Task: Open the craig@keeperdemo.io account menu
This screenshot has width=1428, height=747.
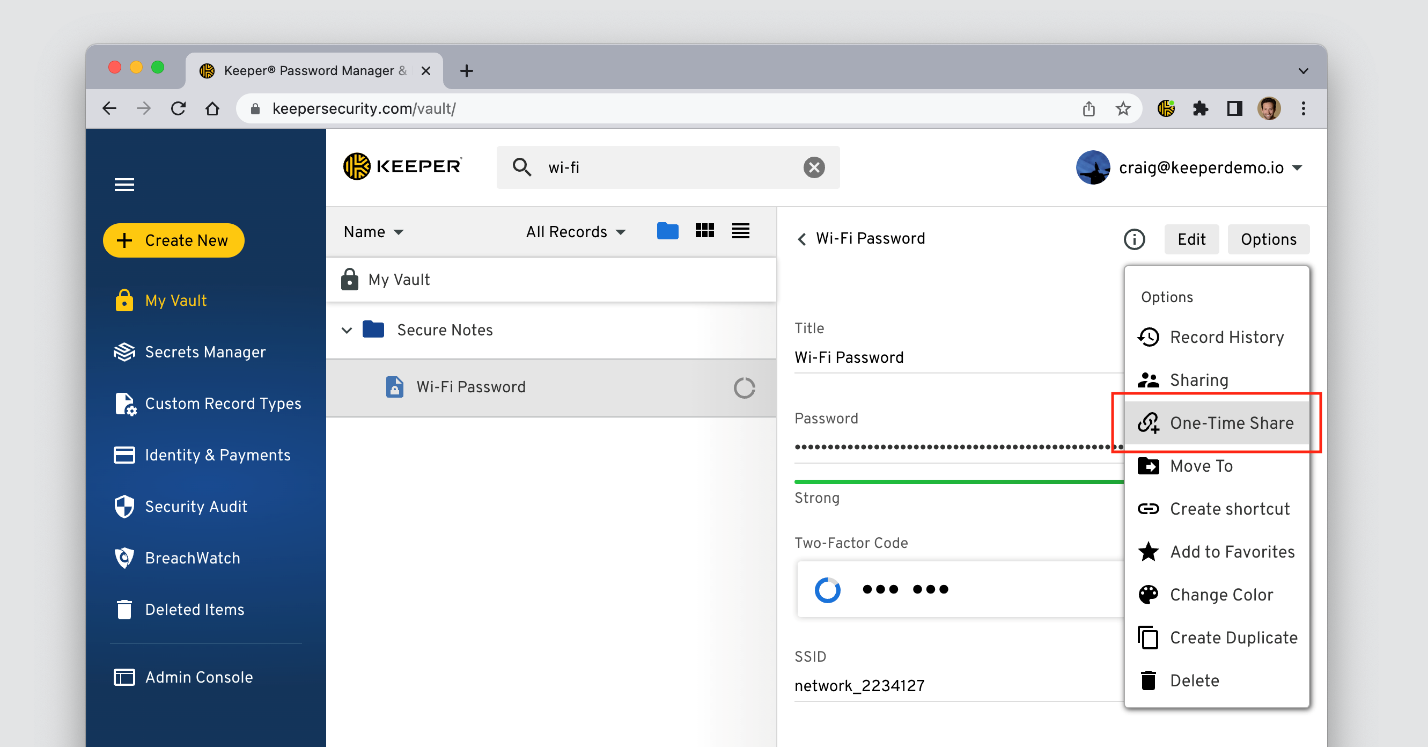Action: 1190,168
